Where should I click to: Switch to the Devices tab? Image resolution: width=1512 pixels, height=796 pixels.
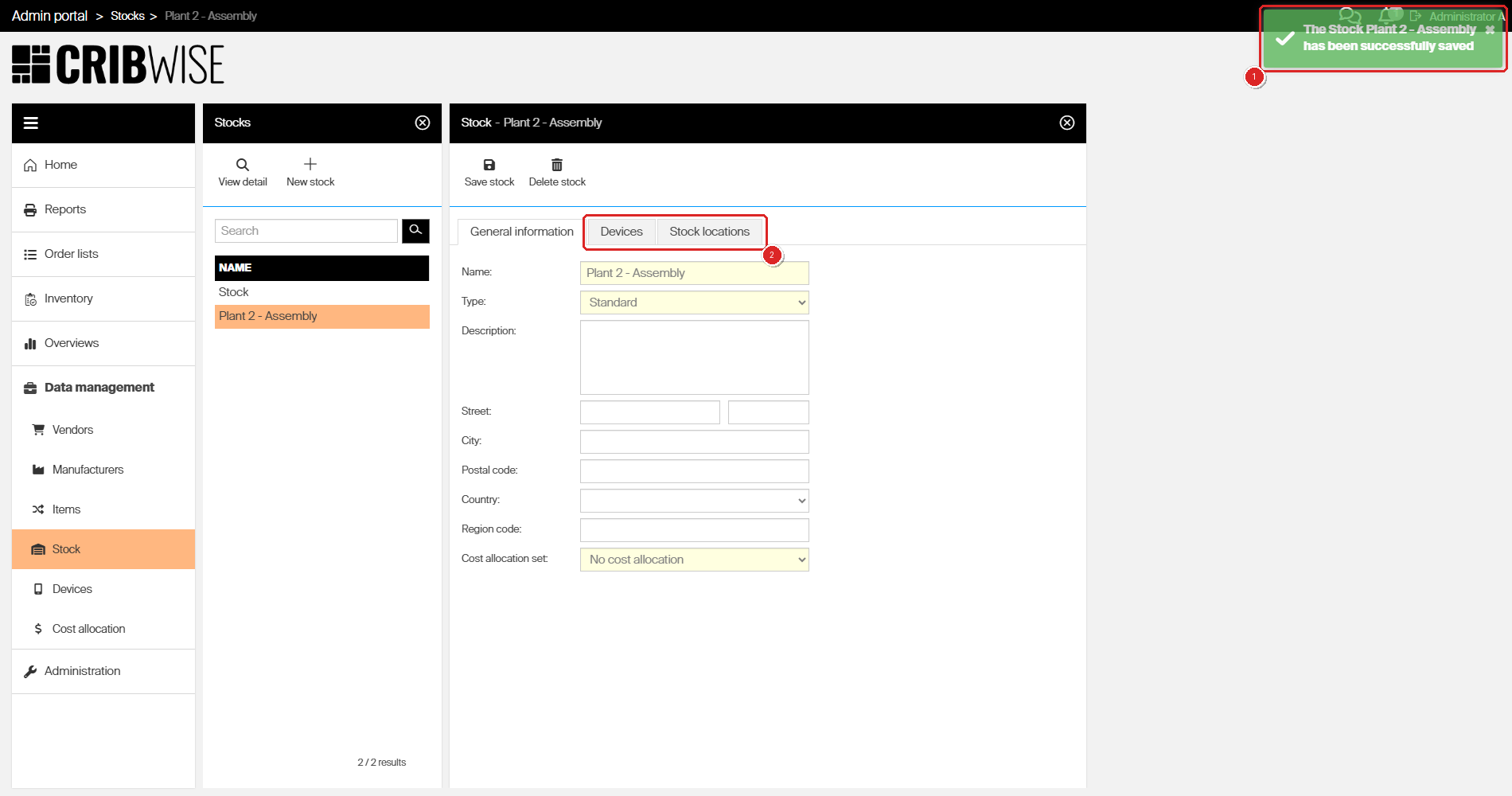pos(622,232)
